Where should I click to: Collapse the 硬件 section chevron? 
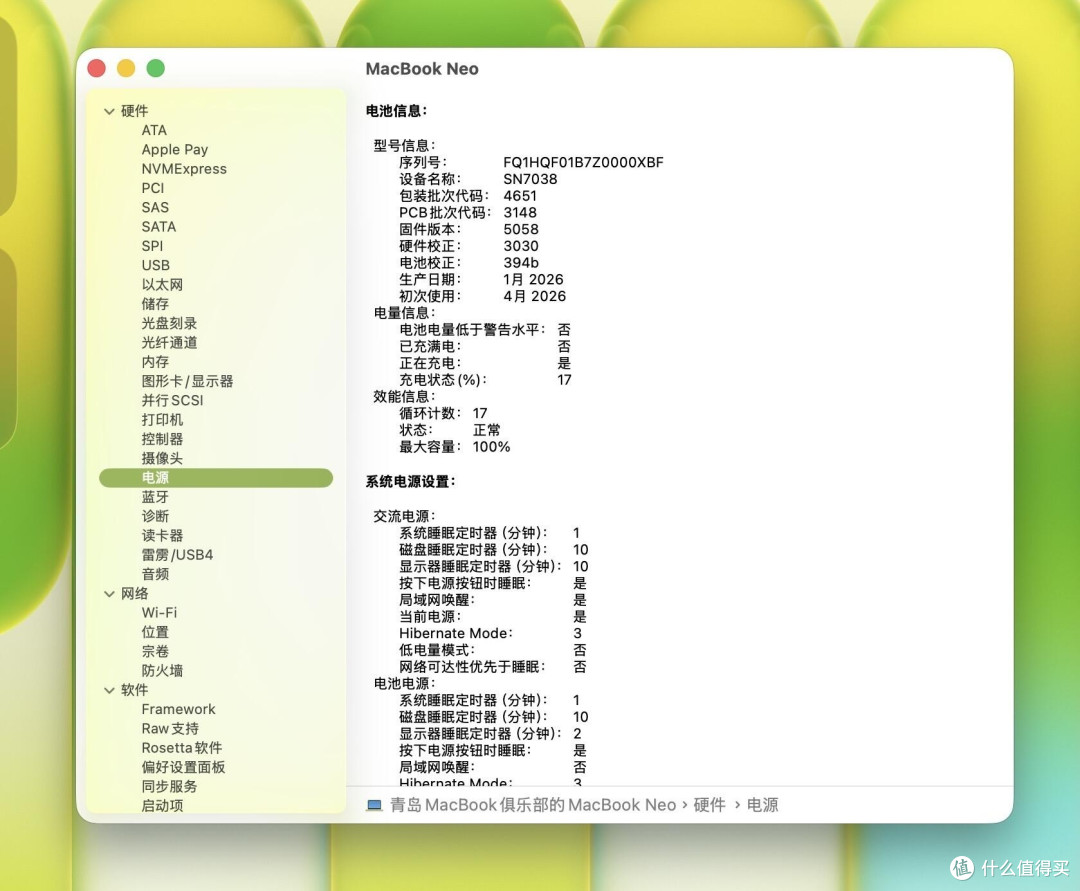[x=109, y=111]
